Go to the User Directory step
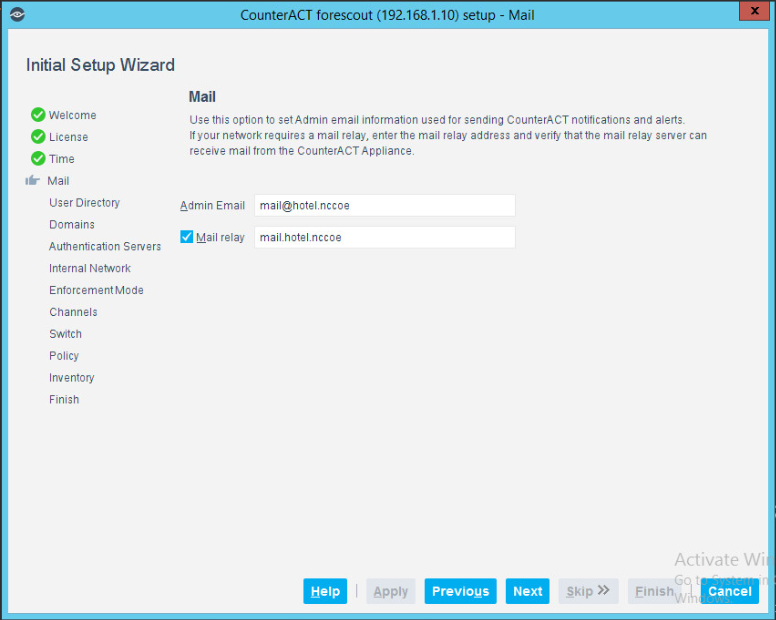Image resolution: width=776 pixels, height=620 pixels. [x=85, y=203]
